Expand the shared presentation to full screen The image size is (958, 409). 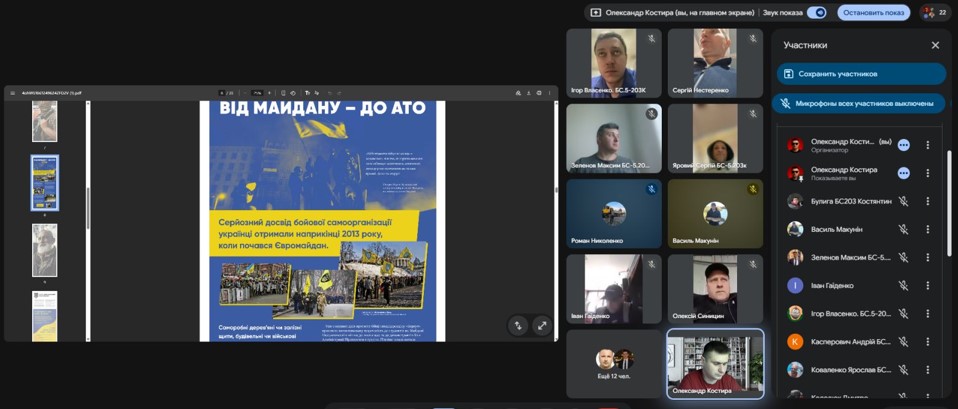point(542,326)
